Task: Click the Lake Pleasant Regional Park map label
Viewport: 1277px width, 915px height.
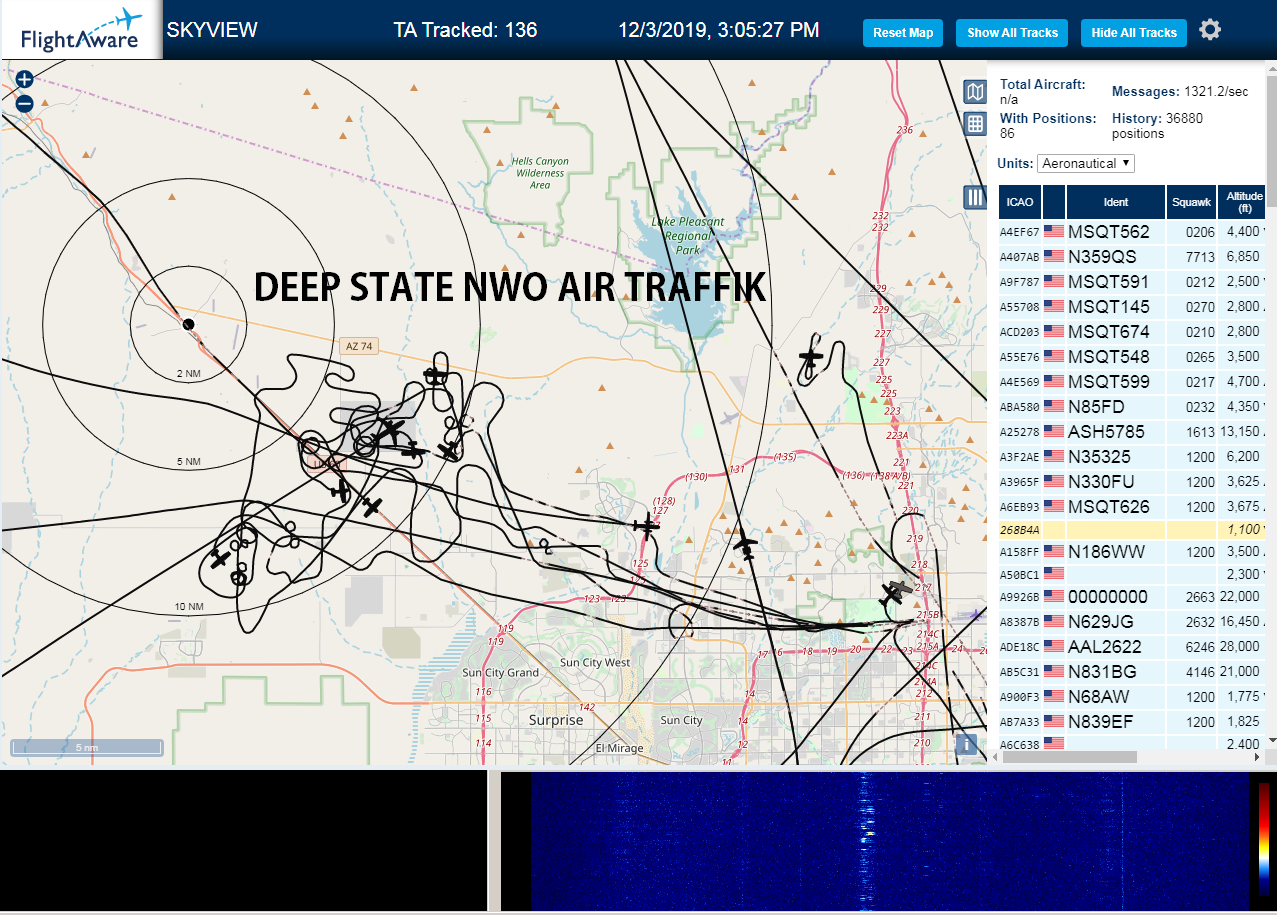Action: 687,236
